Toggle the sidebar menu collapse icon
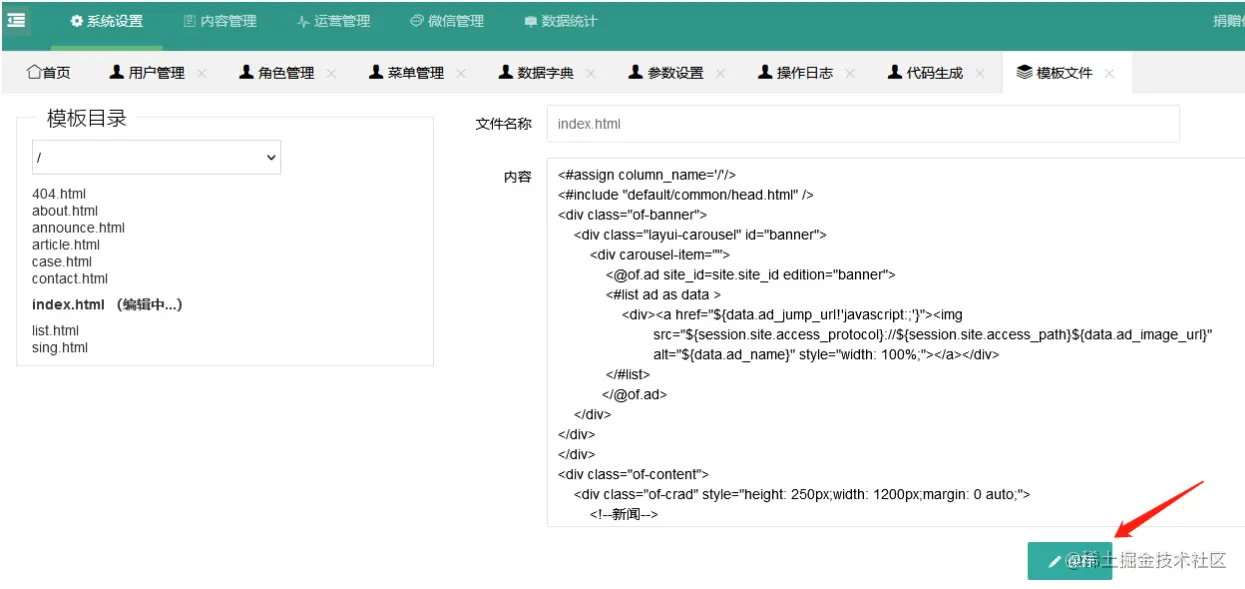 [16, 19]
